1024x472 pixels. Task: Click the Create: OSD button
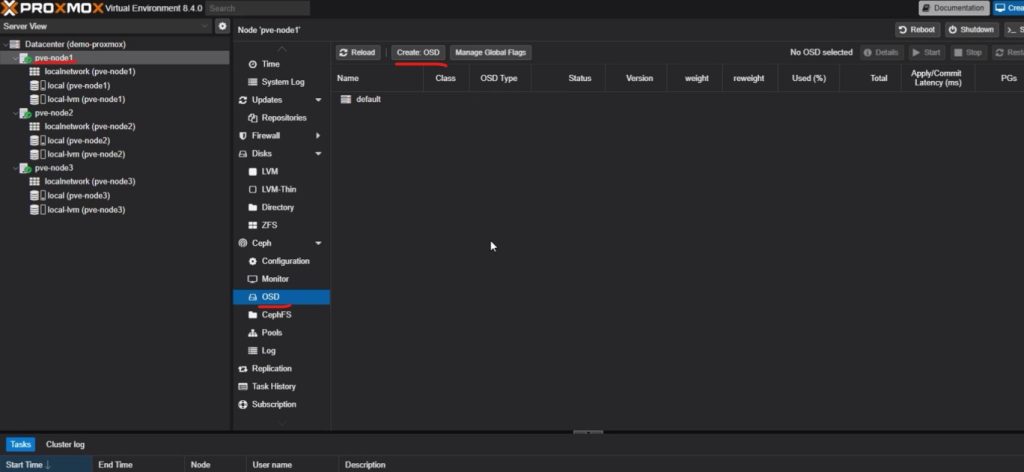[x=418, y=52]
